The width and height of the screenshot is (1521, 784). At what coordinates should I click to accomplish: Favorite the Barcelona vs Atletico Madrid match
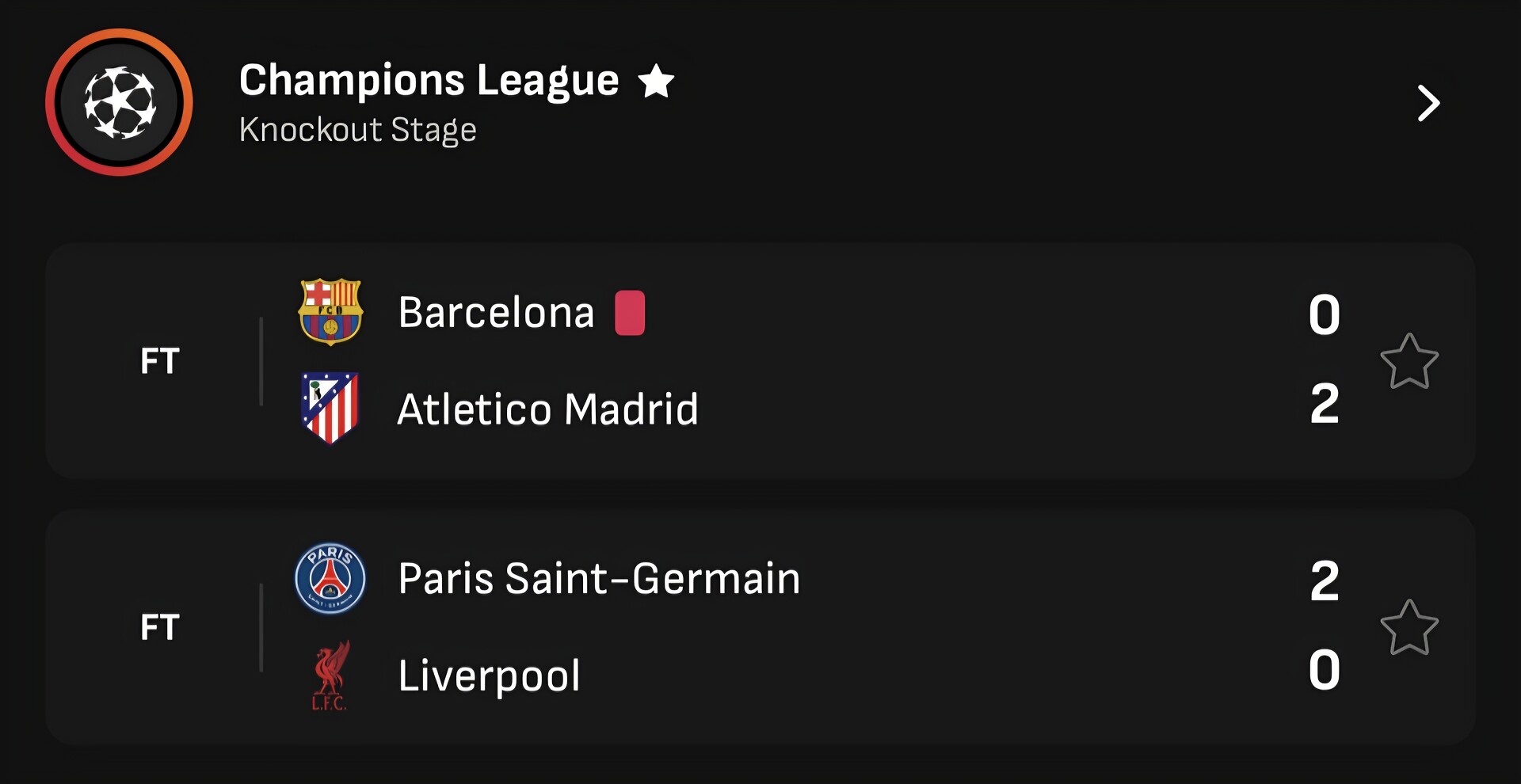coord(1409,361)
